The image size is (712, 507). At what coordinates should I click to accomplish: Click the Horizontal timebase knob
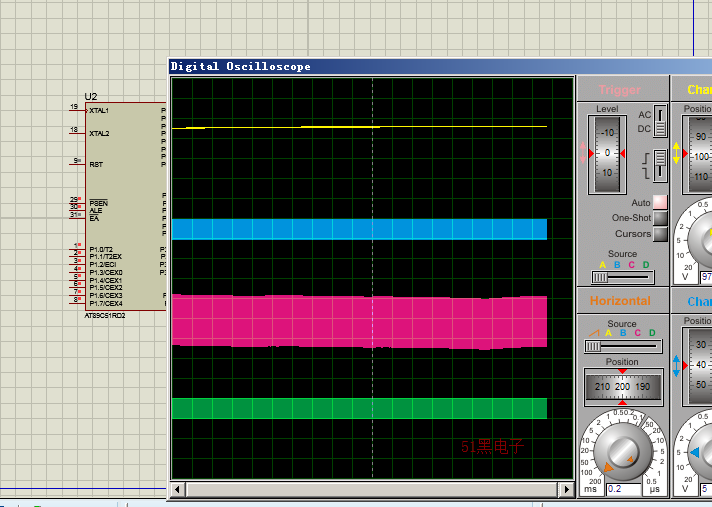[623, 453]
